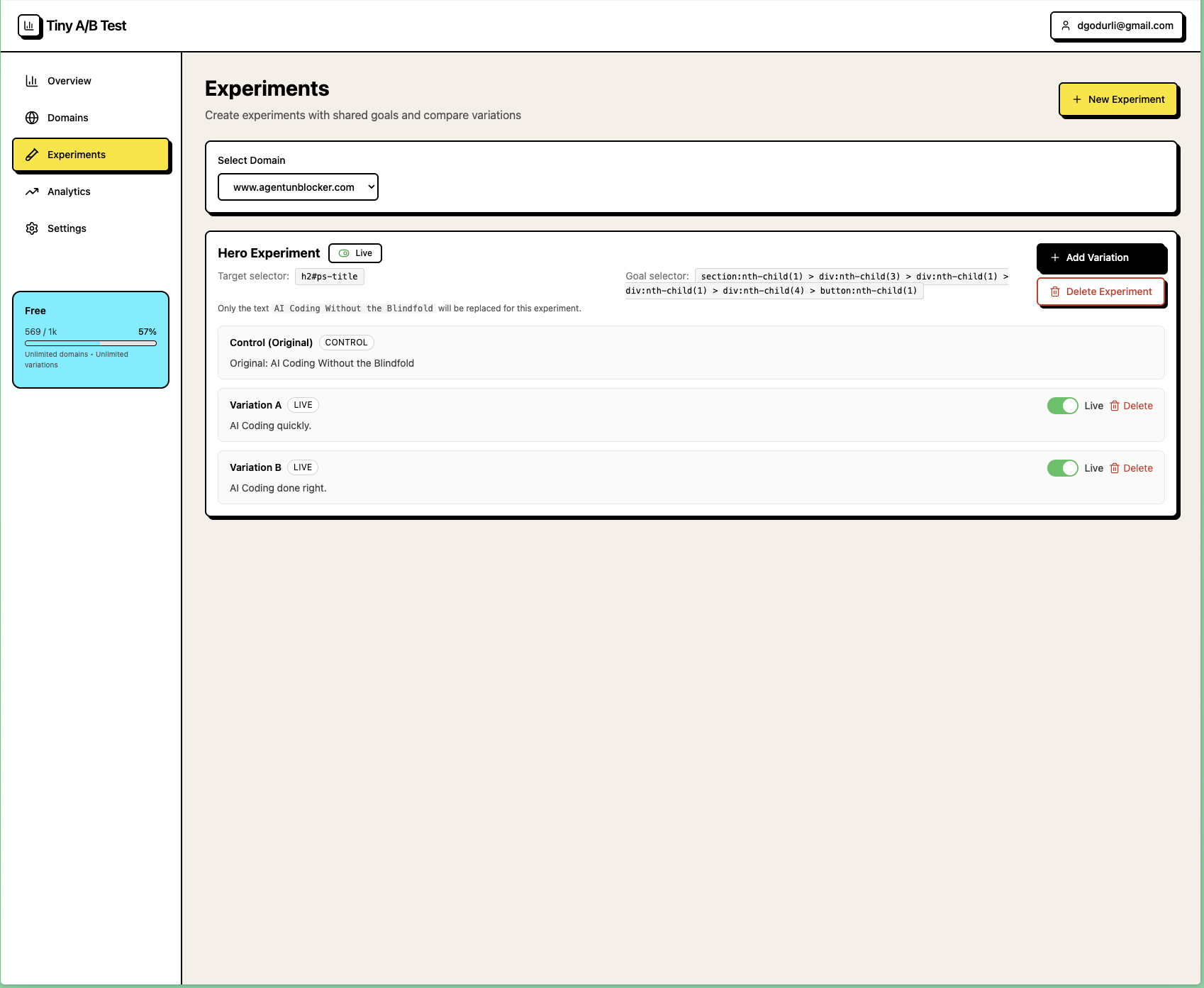
Task: Click the h2#ps-title target selector code
Action: [329, 277]
